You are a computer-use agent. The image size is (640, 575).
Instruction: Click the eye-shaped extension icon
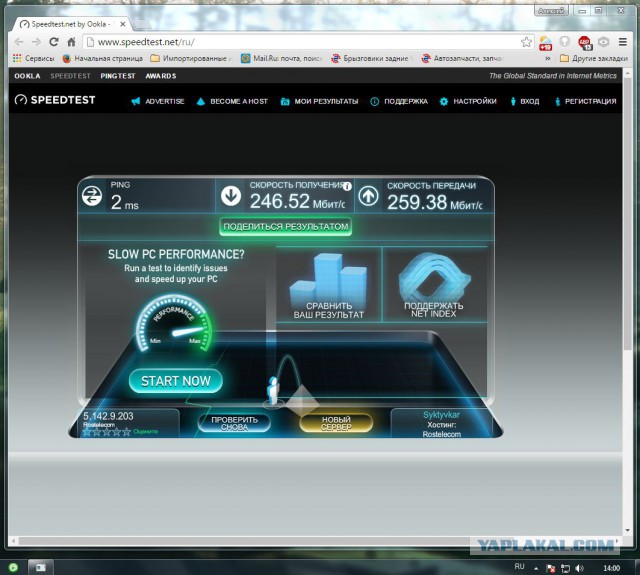click(x=604, y=42)
